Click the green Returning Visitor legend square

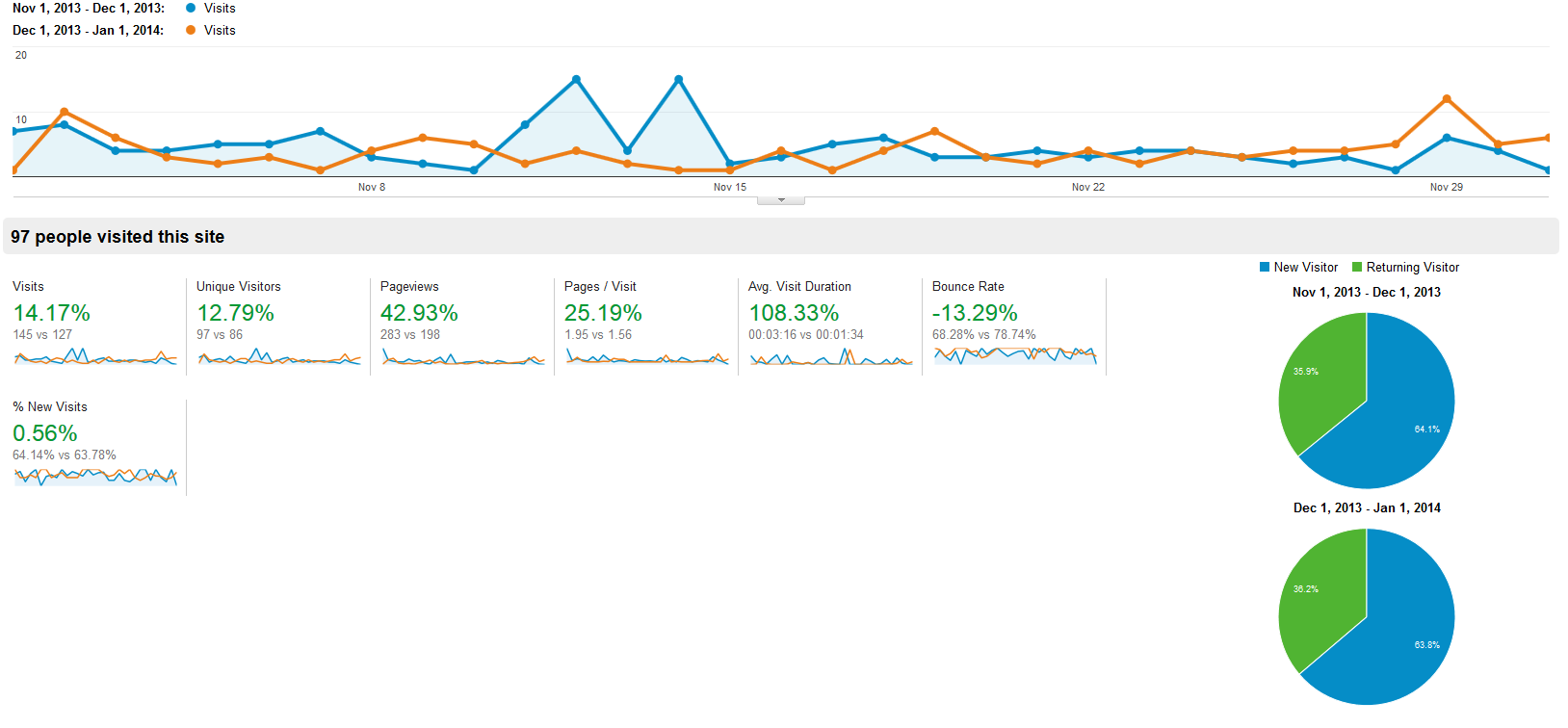(x=1357, y=268)
